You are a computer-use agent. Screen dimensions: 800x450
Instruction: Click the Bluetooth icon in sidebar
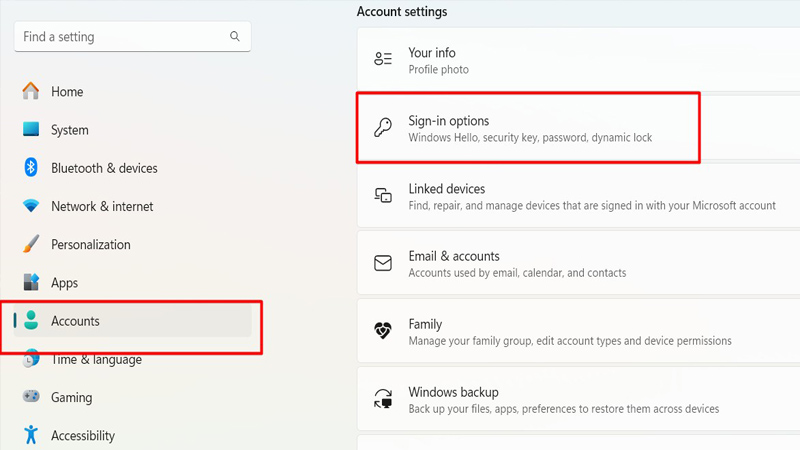(x=31, y=167)
